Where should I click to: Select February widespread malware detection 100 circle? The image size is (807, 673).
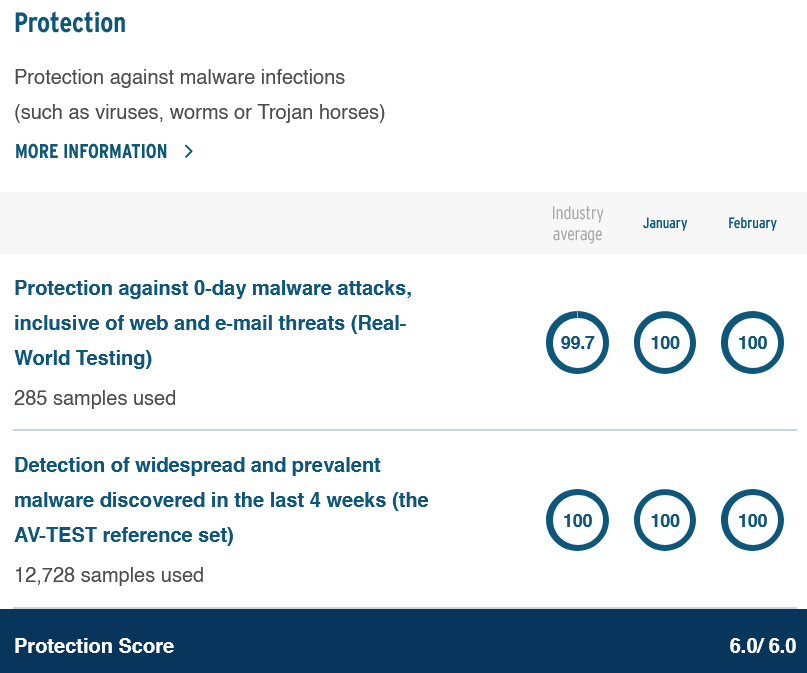[752, 520]
